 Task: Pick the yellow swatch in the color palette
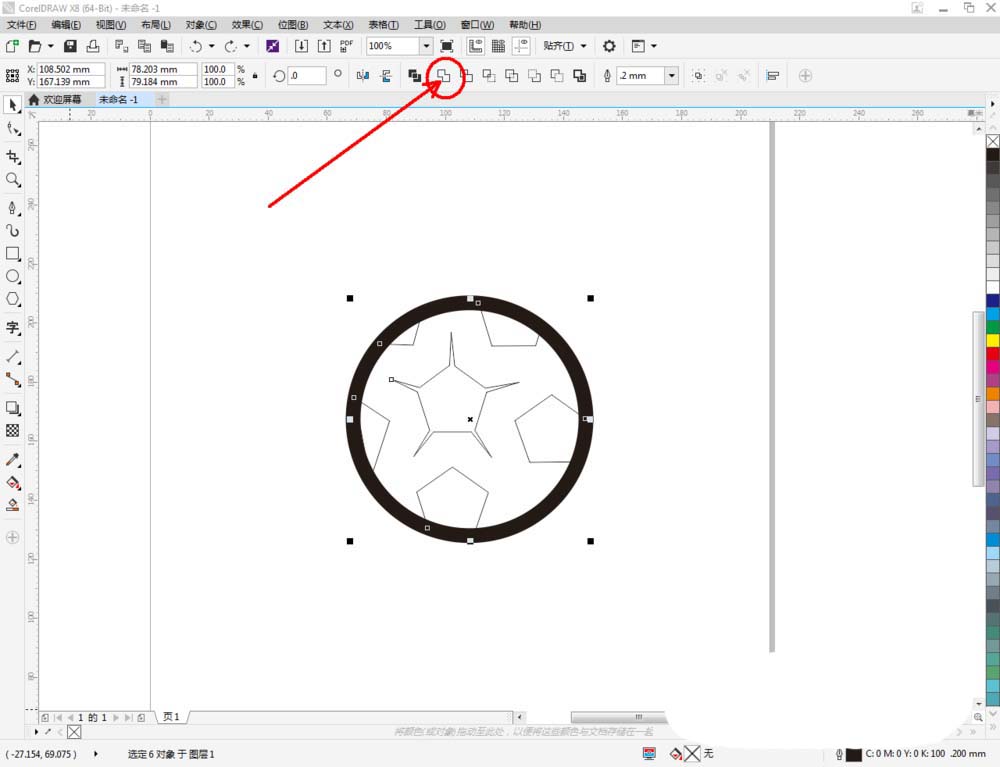point(993,340)
